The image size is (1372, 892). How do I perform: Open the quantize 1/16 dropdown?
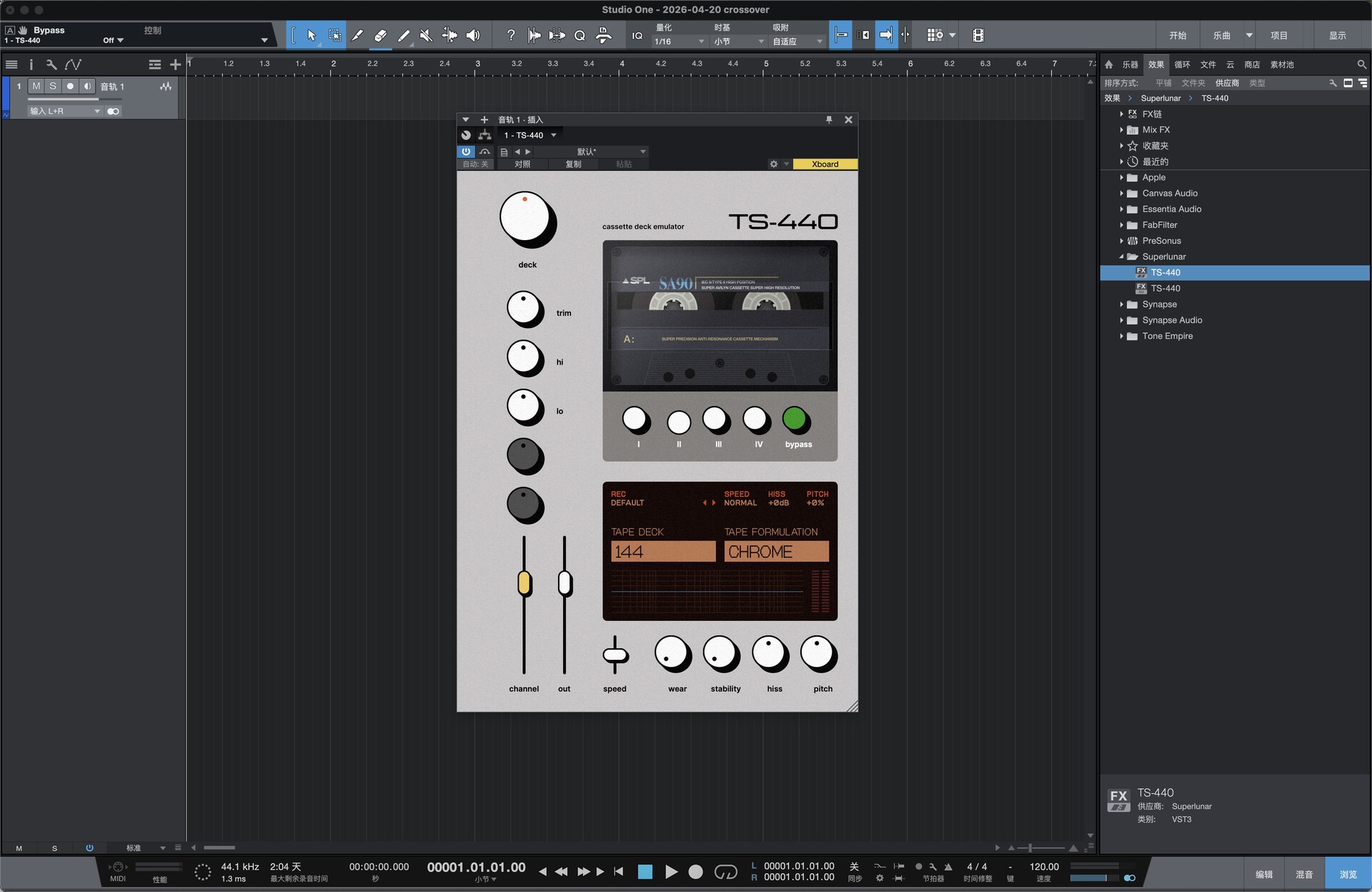680,41
